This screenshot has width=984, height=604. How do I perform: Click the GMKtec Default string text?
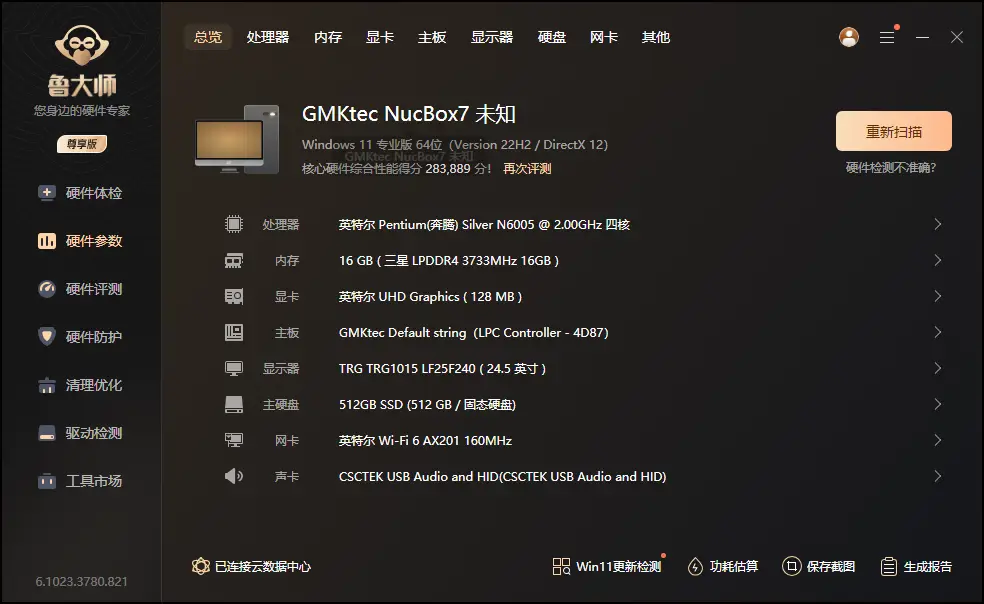point(473,333)
